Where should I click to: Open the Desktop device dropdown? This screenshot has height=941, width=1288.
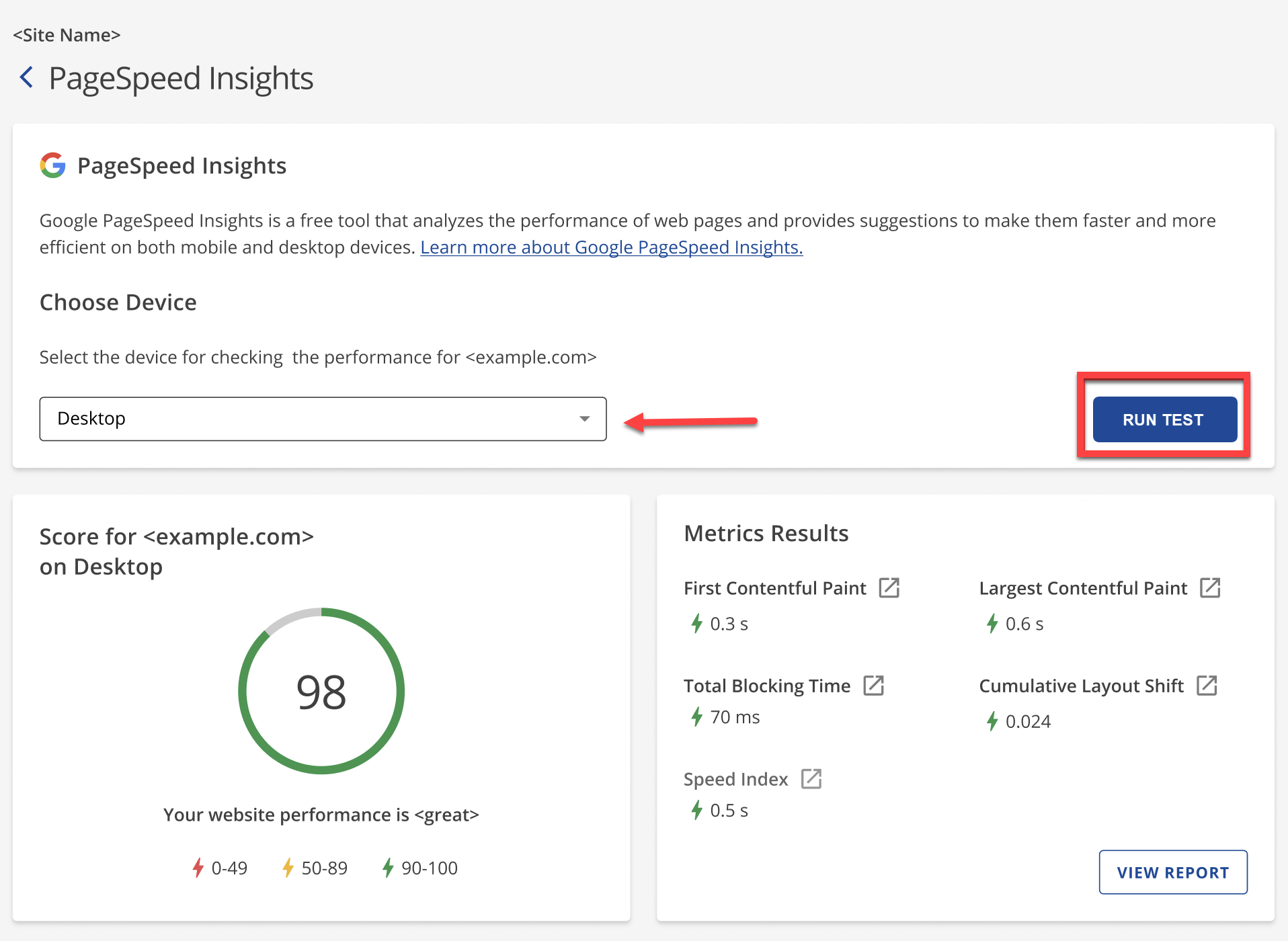point(323,419)
